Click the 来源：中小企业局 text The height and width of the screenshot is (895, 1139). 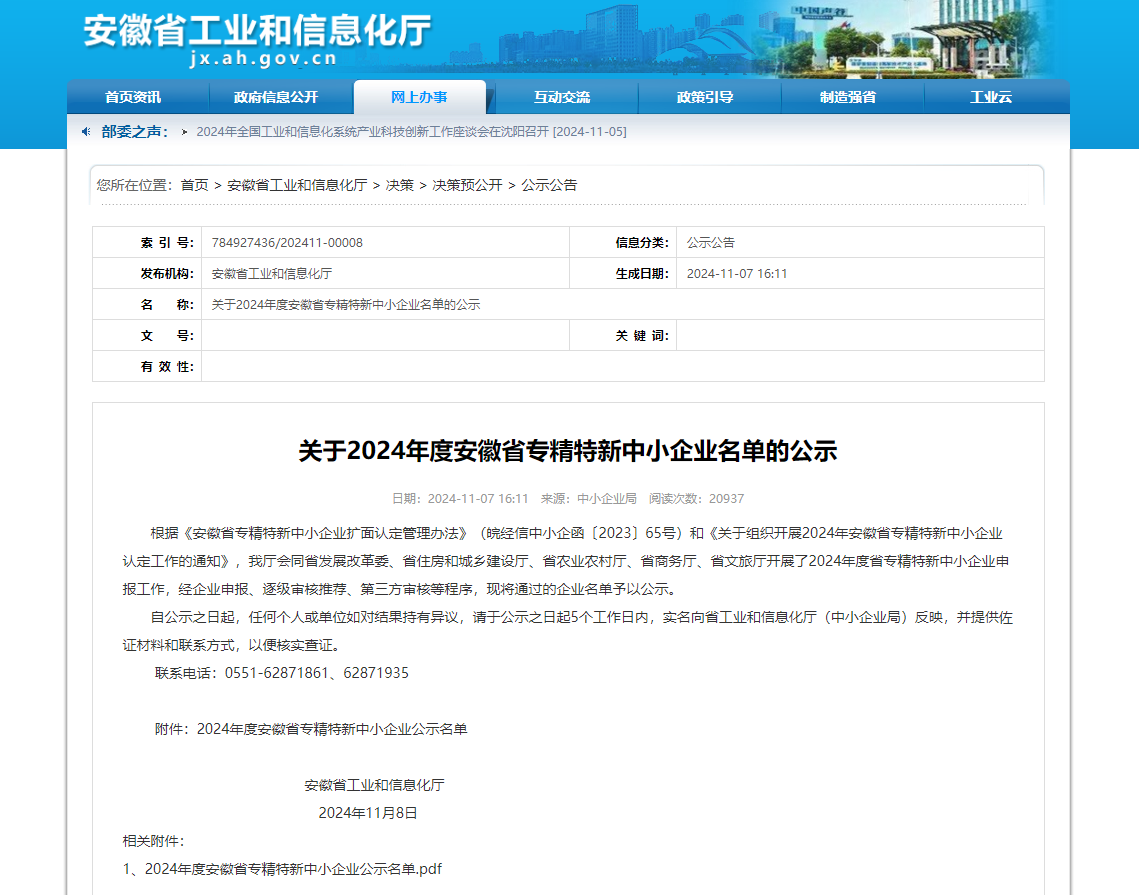pyautogui.click(x=588, y=499)
